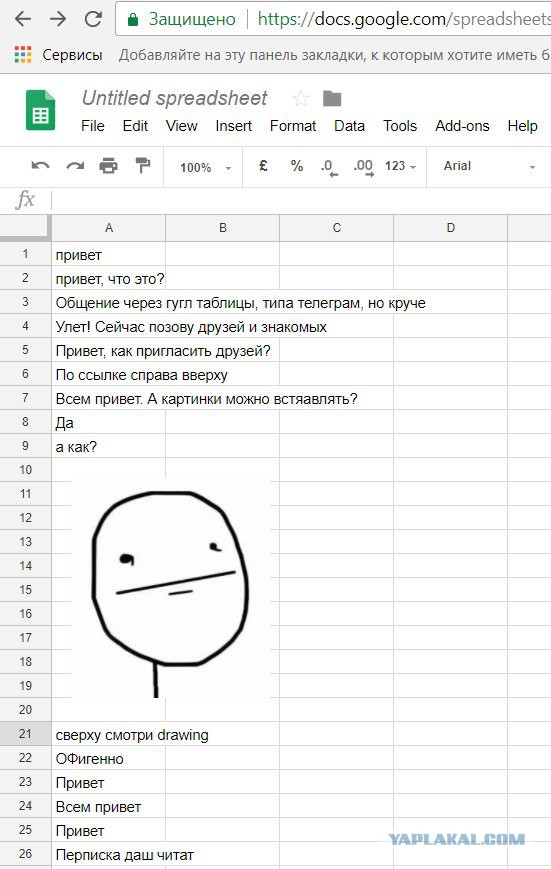Viewport: 551px width, 869px height.
Task: Open the Arial font dropdown
Action: (489, 166)
